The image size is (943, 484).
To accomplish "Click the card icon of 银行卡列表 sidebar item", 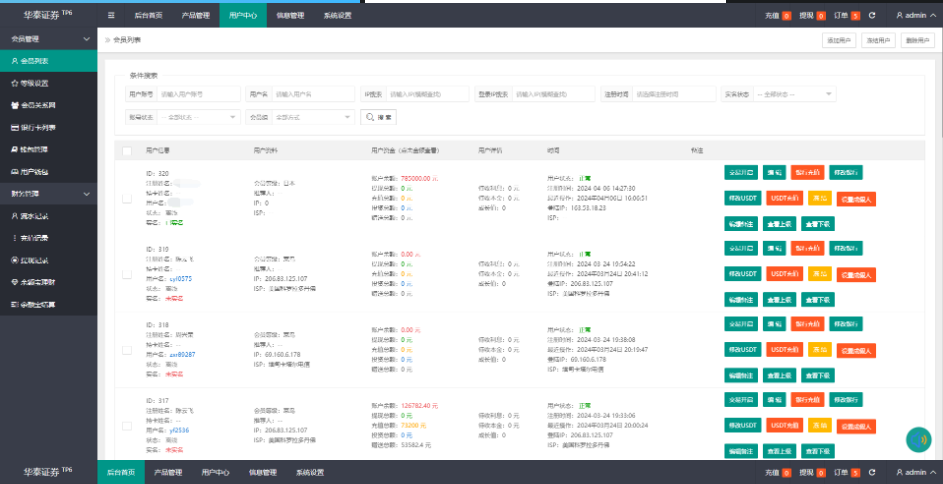I will click(15, 127).
